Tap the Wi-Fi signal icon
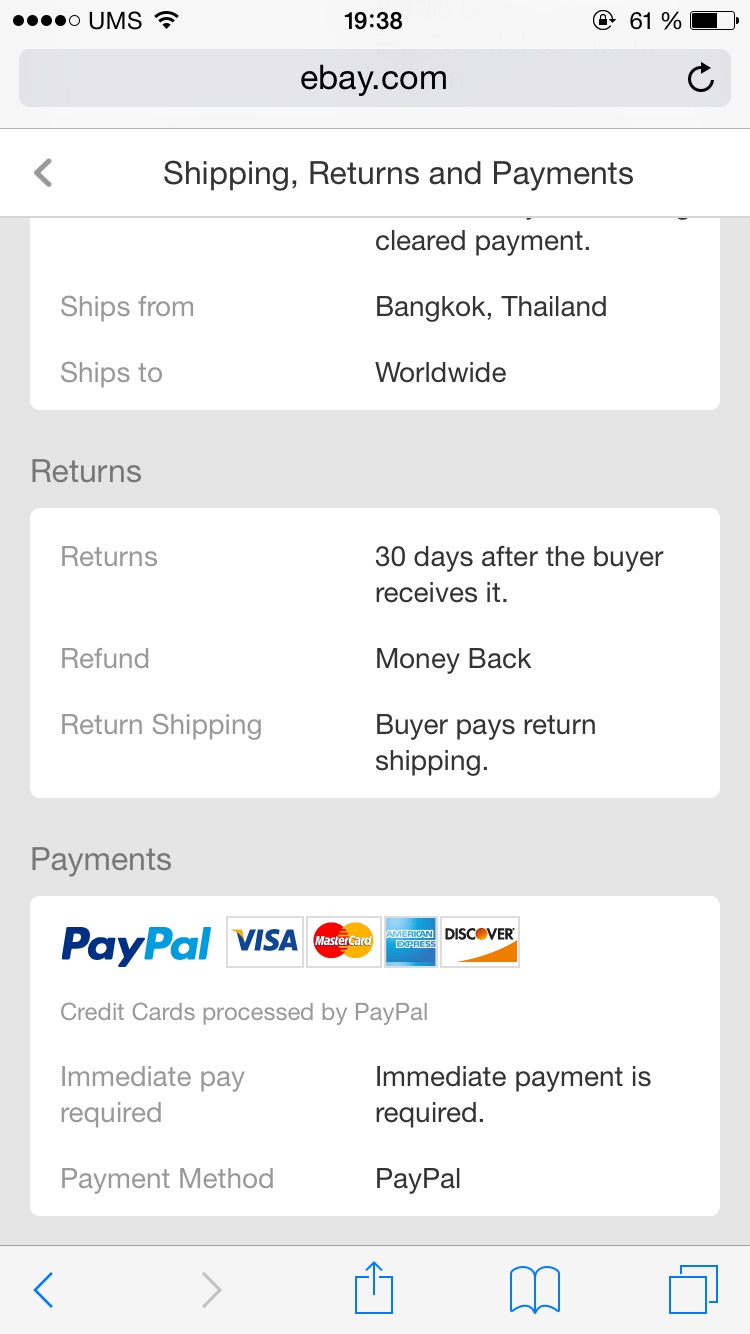 (167, 21)
